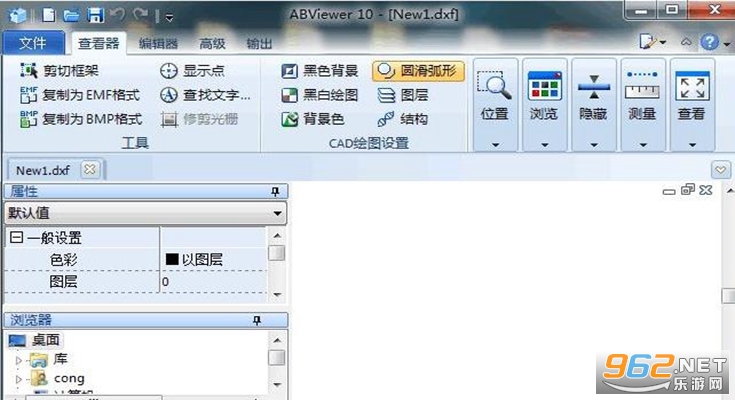Open the quick access toolbar customize arrow
735x400 pixels.
[x=169, y=18]
